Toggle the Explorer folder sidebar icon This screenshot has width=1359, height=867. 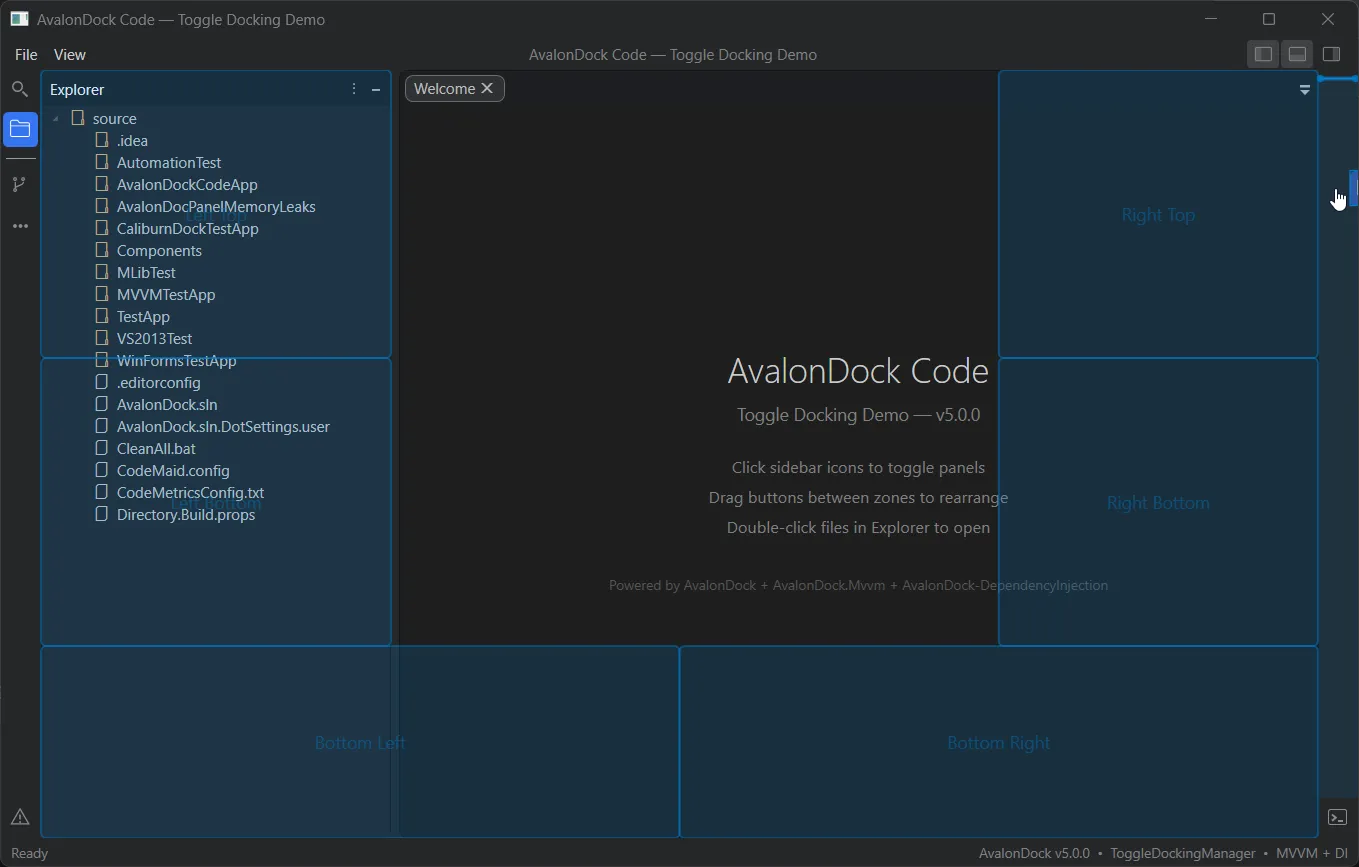tap(20, 129)
